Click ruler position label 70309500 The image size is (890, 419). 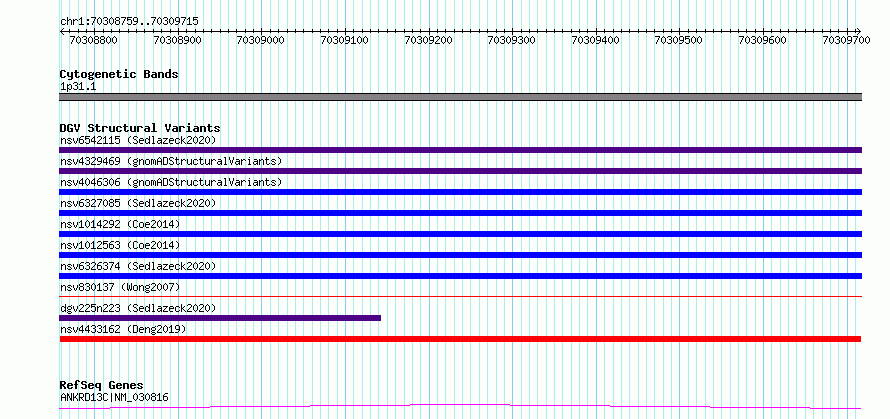point(678,40)
